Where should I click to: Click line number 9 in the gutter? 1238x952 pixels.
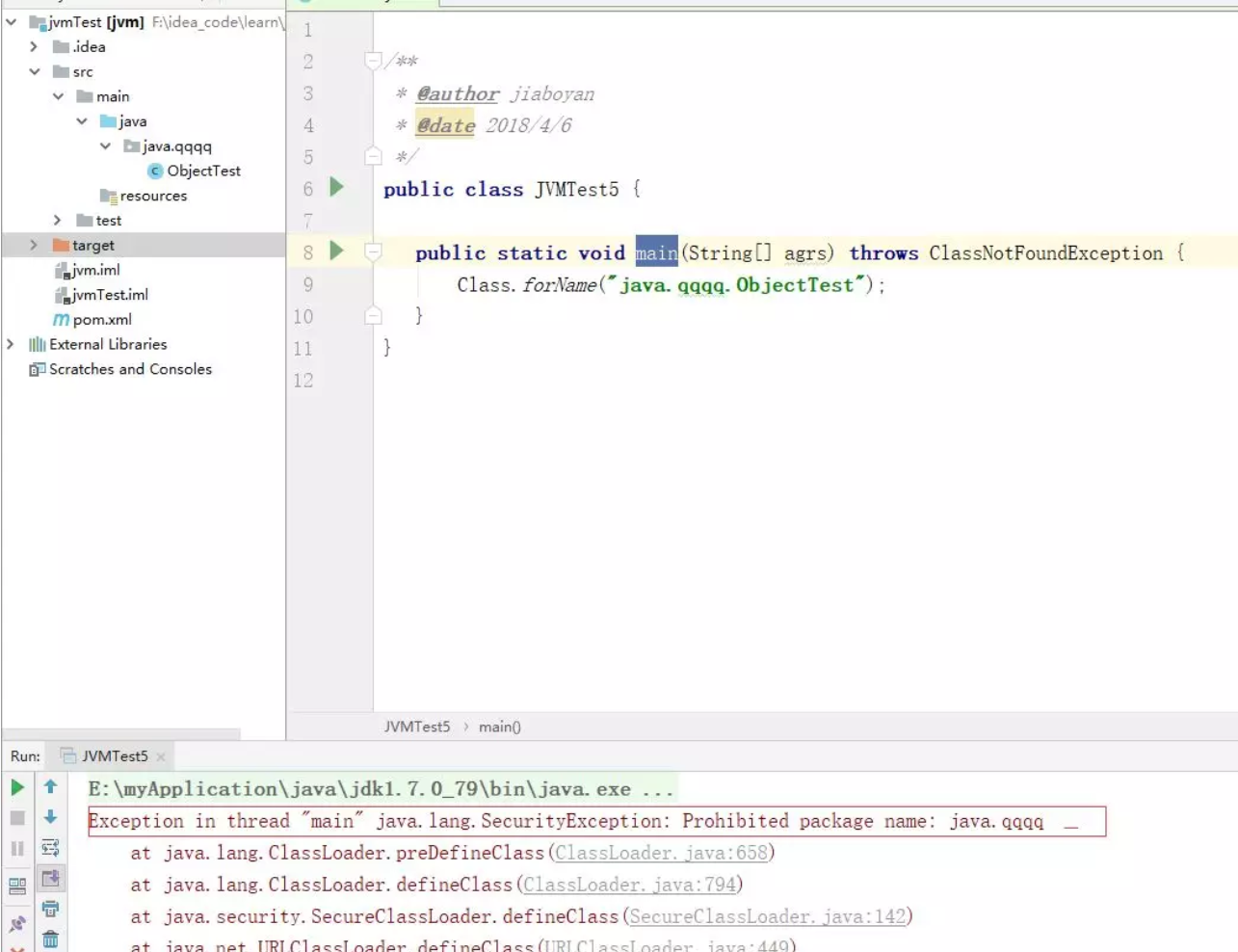(308, 284)
